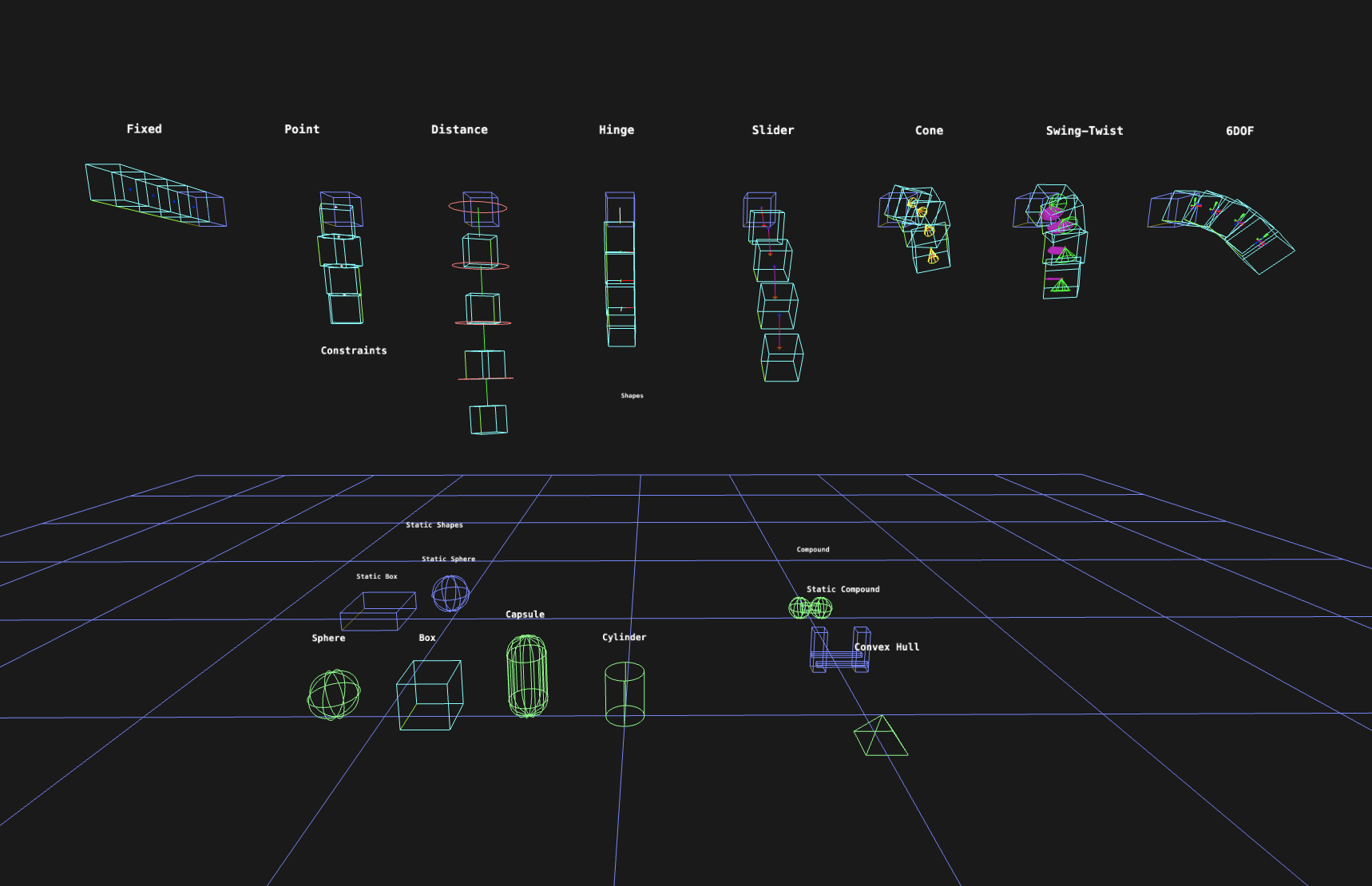
Task: Select the lowest box in Distance chain
Action: point(488,420)
